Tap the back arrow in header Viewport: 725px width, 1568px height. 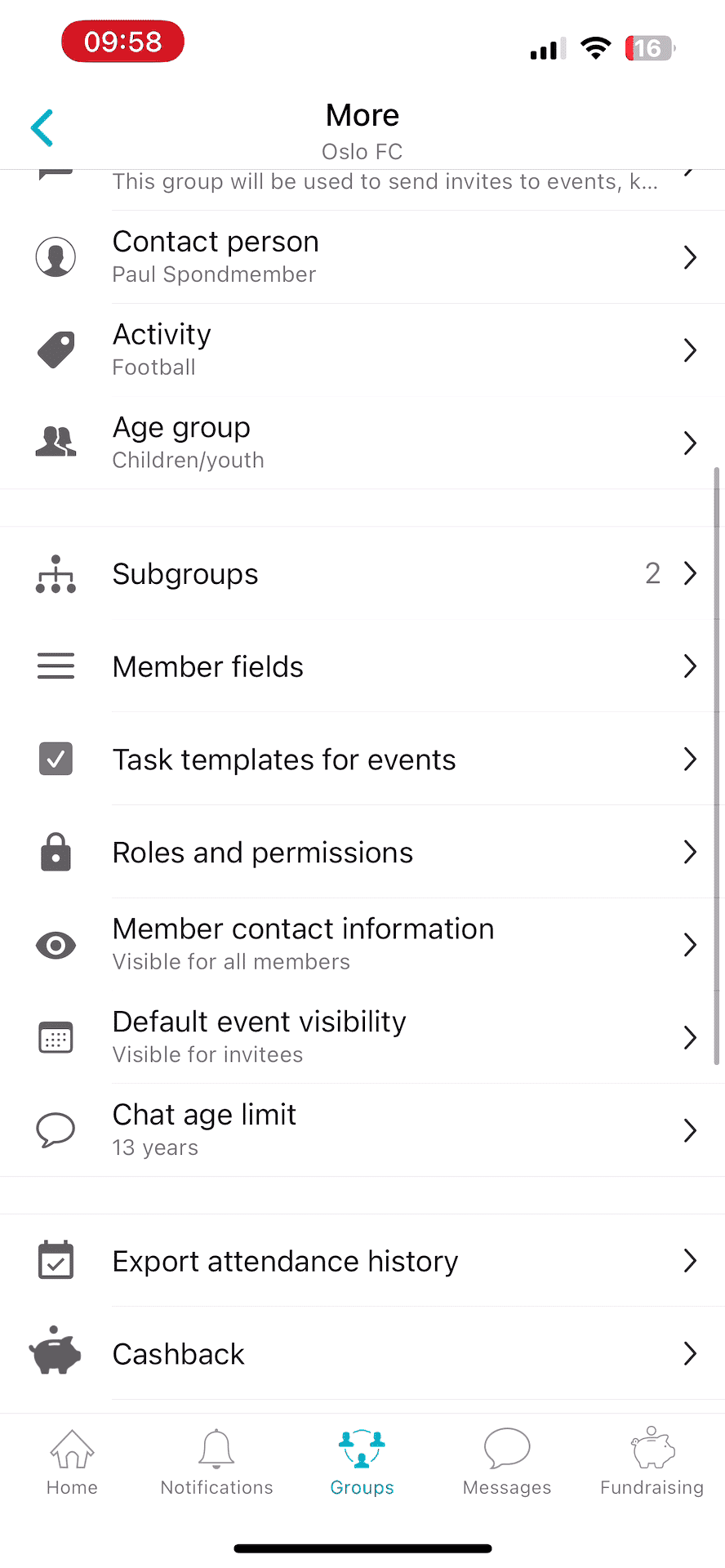(42, 128)
